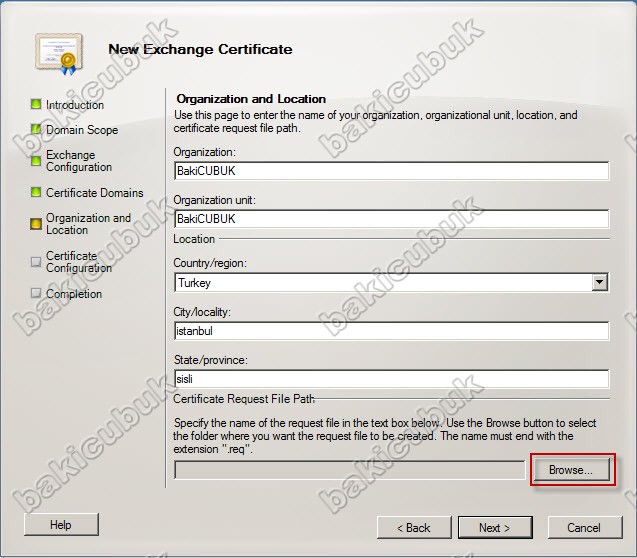Click the Certificate Request File Path label
The height and width of the screenshot is (558, 637).
pos(244,399)
